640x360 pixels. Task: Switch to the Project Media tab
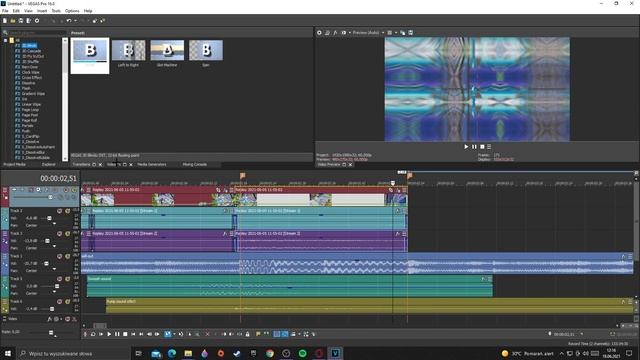click(x=14, y=164)
